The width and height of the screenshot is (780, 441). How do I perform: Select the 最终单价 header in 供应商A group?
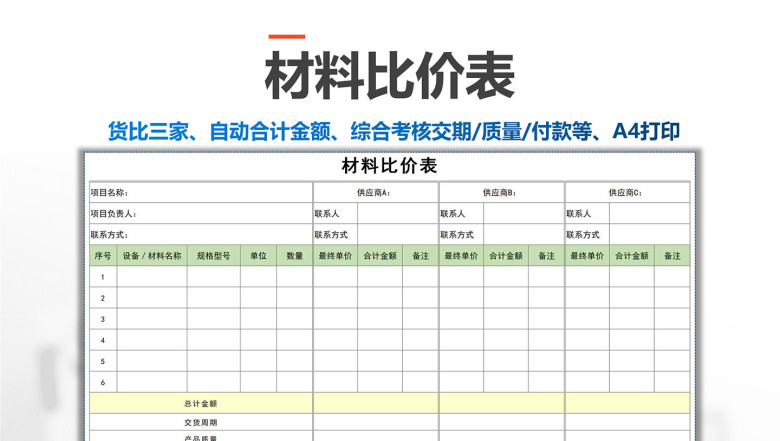pos(335,256)
